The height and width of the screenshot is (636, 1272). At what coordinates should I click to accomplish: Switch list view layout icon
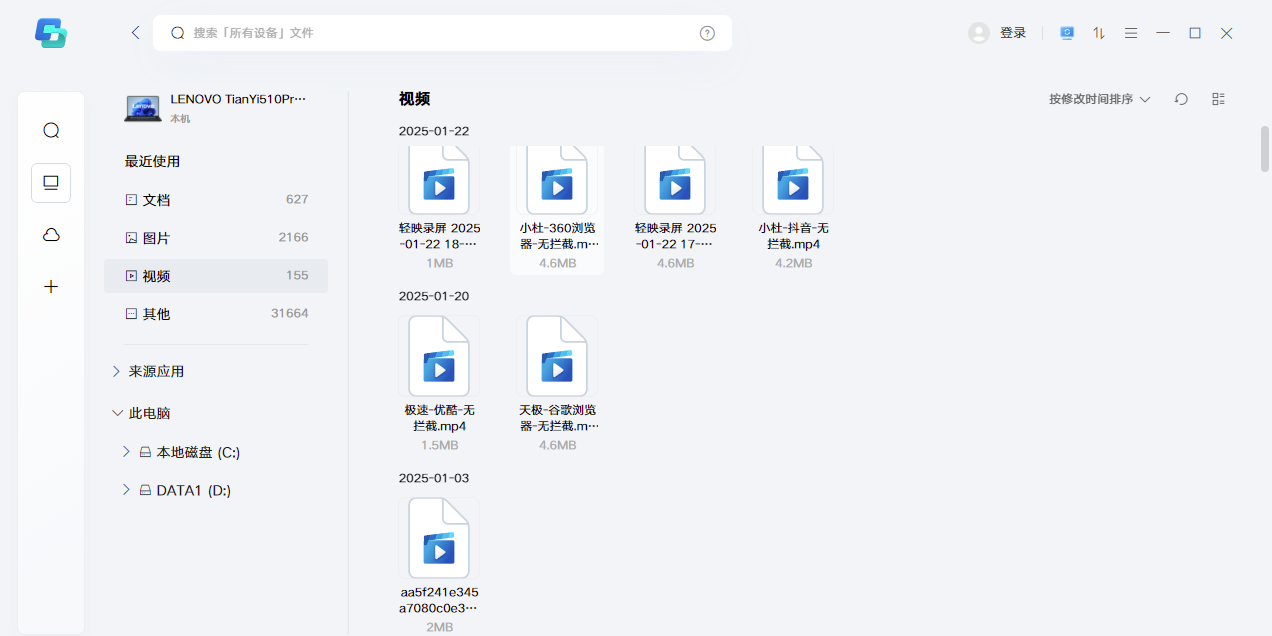pos(1218,99)
